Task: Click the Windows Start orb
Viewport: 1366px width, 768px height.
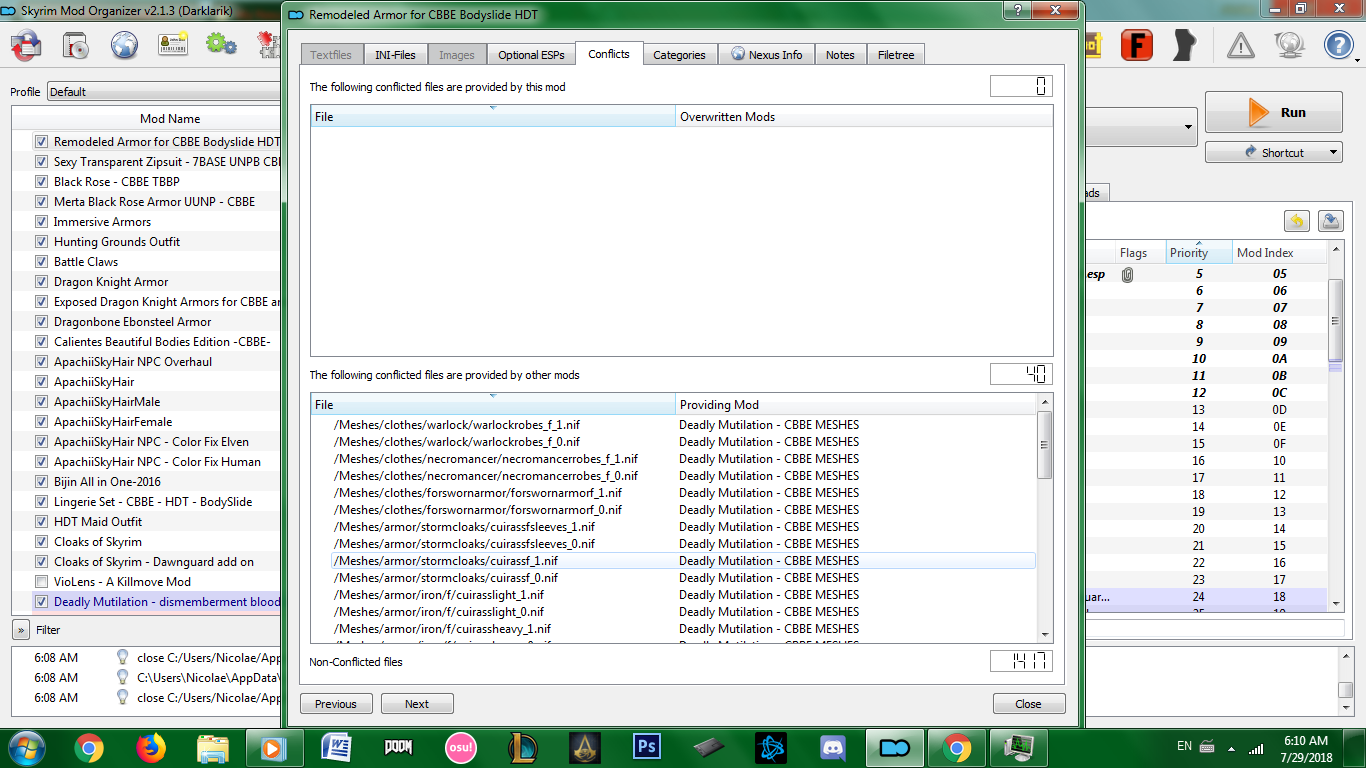Action: 27,747
